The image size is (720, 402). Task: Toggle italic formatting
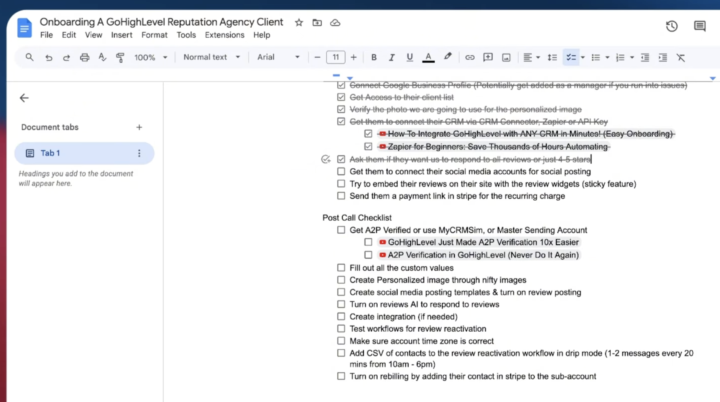click(392, 57)
